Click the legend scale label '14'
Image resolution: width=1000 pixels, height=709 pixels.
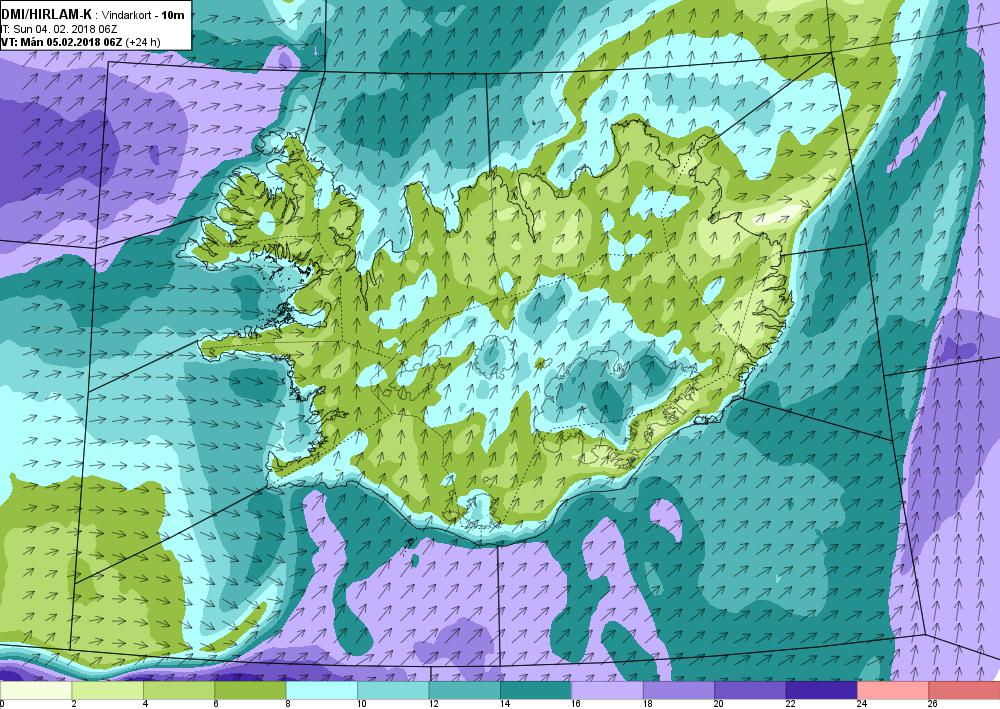(504, 704)
